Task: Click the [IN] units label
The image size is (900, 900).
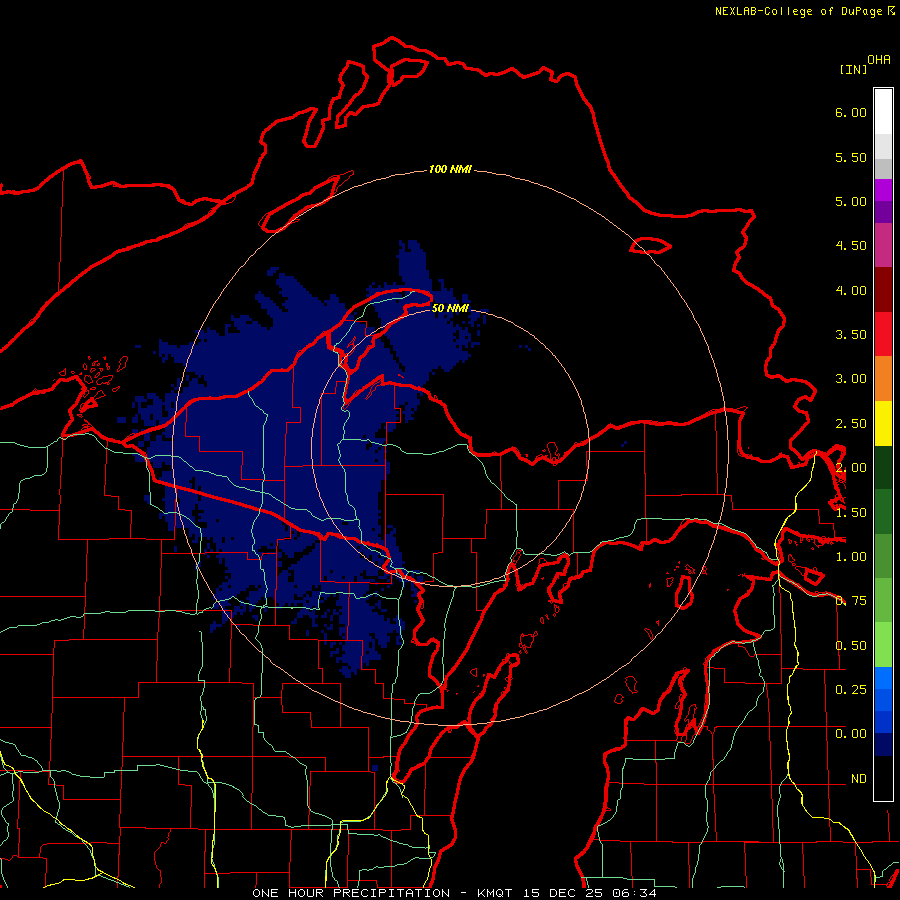Action: click(853, 69)
